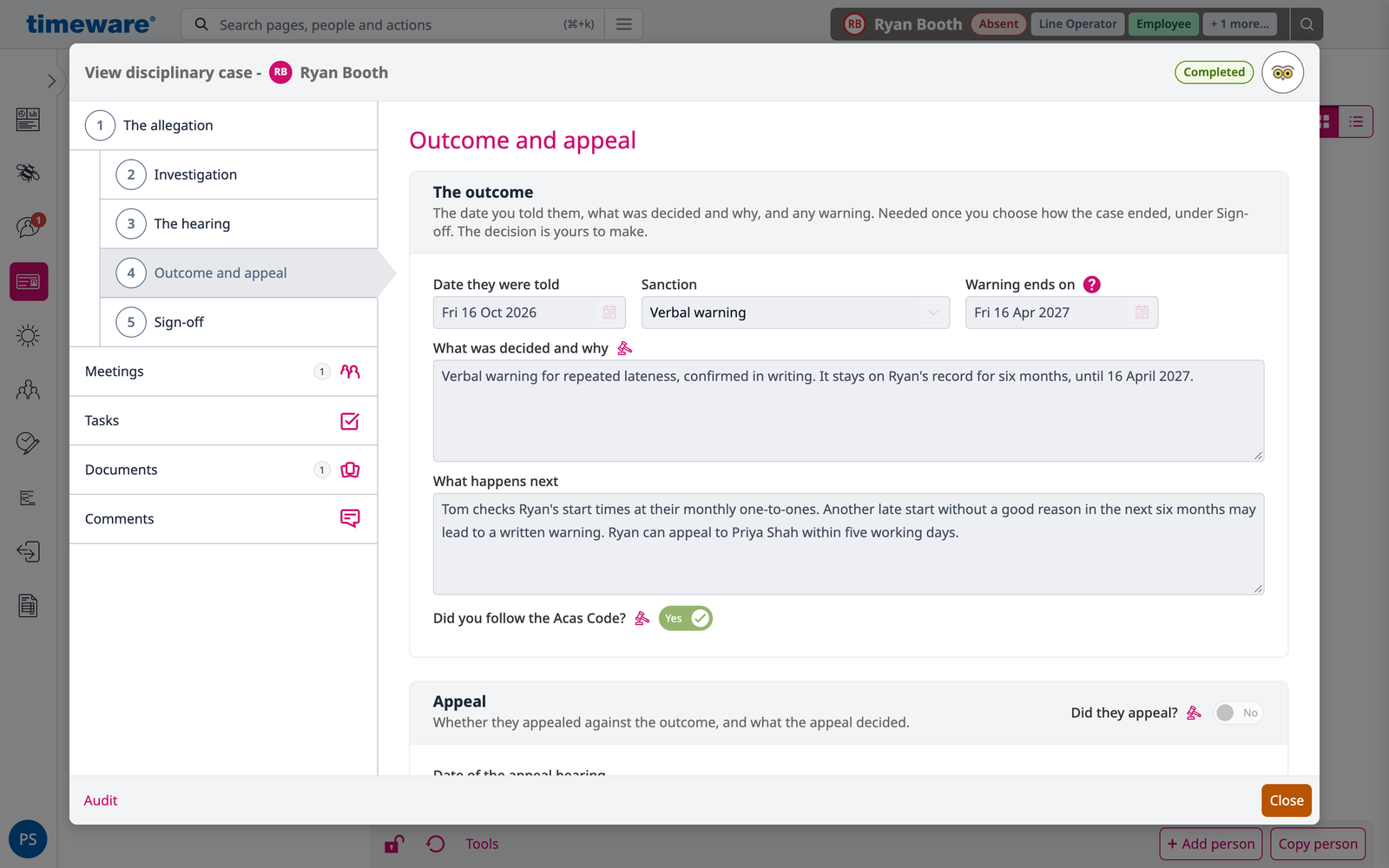Click Tools in bottom toolbar

[x=482, y=844]
